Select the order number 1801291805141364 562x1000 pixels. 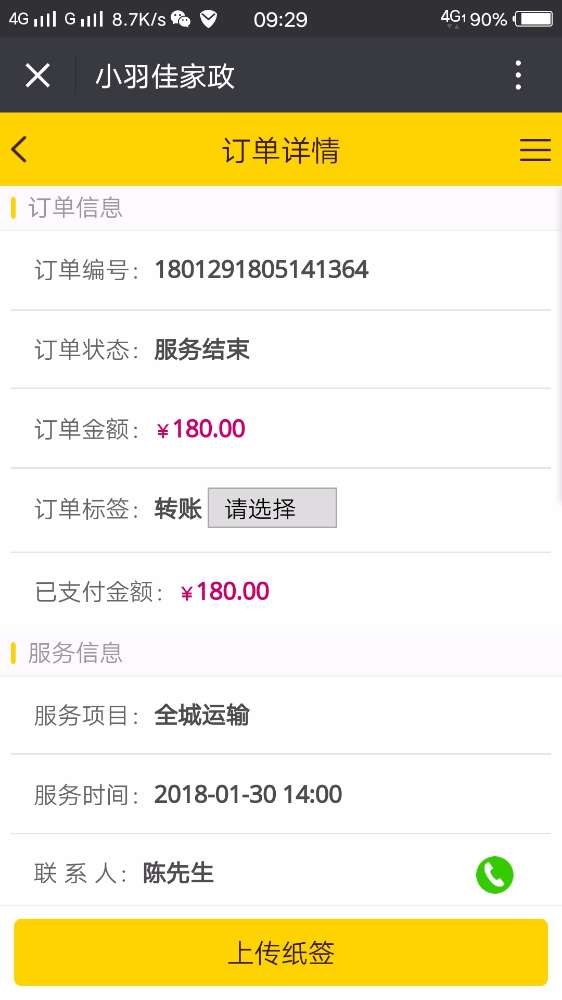(x=262, y=269)
